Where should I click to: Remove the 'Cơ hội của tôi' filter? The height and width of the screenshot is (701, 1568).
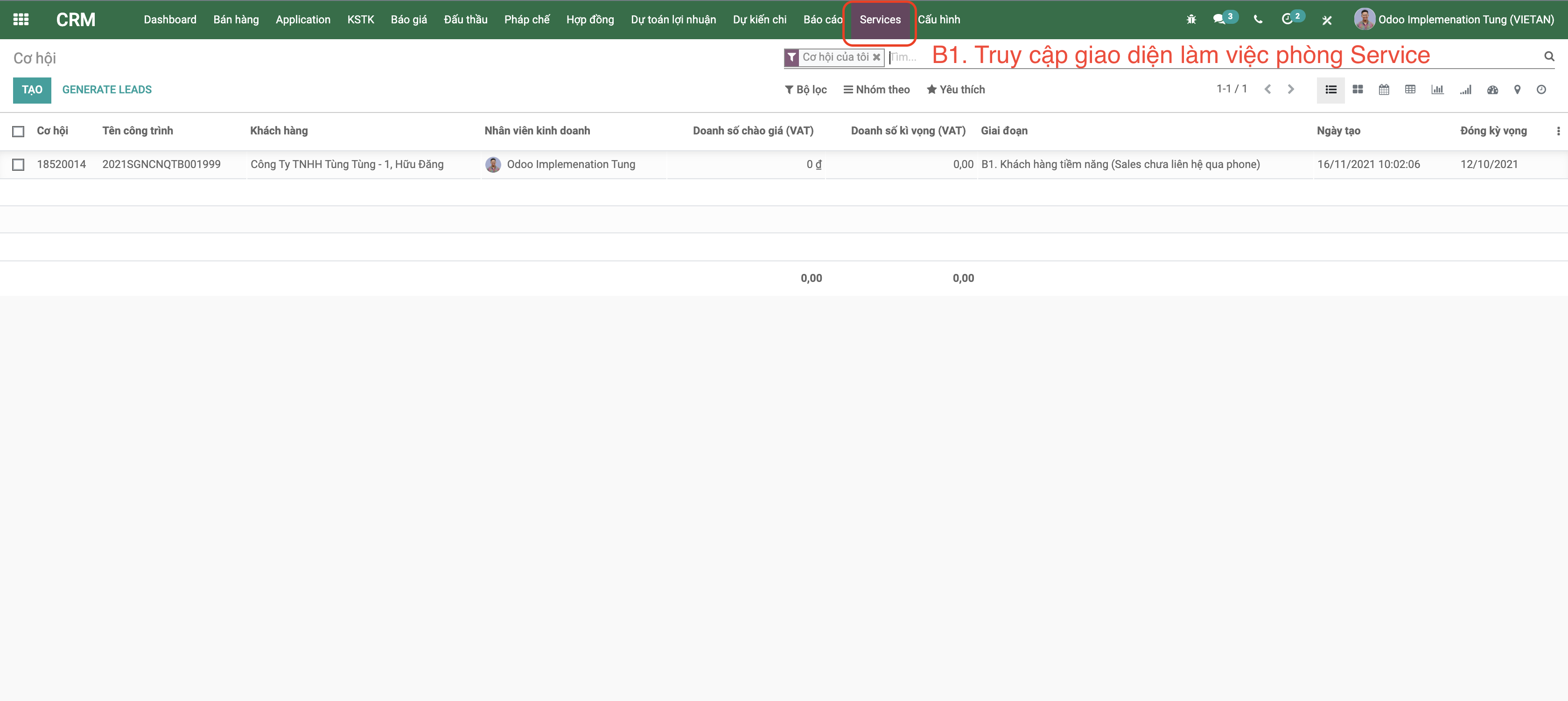(x=876, y=57)
